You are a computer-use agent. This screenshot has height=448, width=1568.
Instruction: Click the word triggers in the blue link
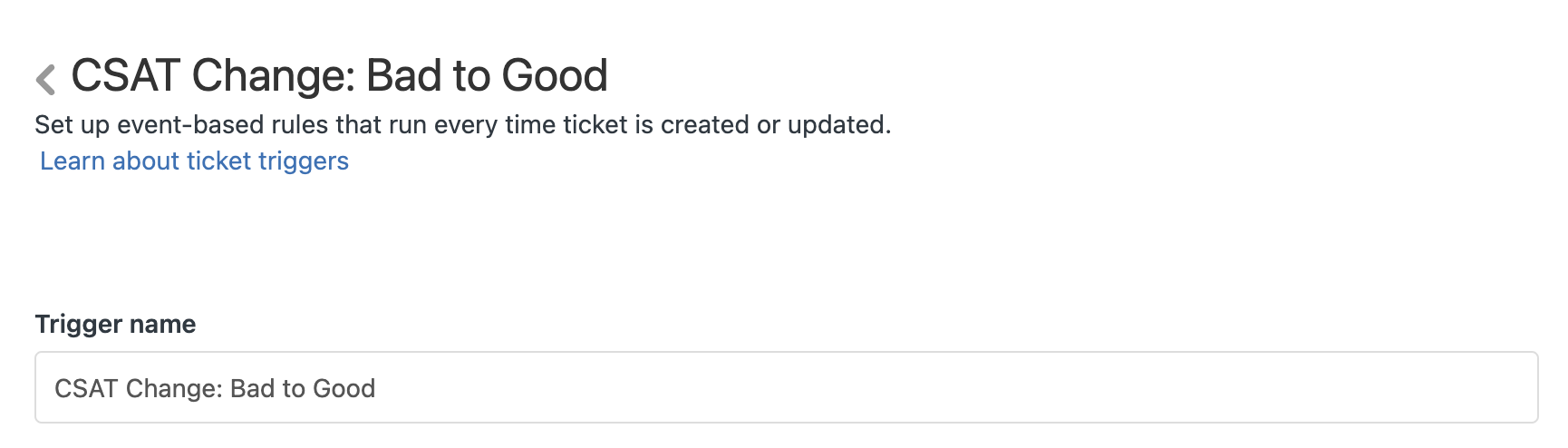[303, 161]
